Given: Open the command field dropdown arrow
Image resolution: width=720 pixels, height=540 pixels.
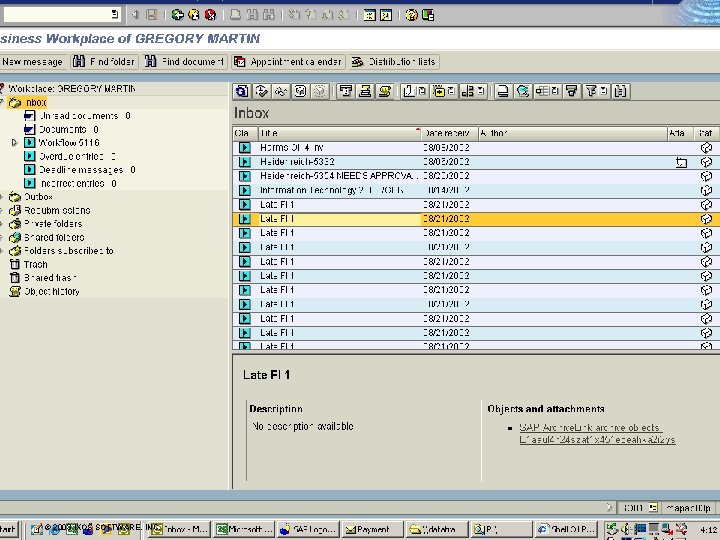Looking at the screenshot, I should coord(114,15).
